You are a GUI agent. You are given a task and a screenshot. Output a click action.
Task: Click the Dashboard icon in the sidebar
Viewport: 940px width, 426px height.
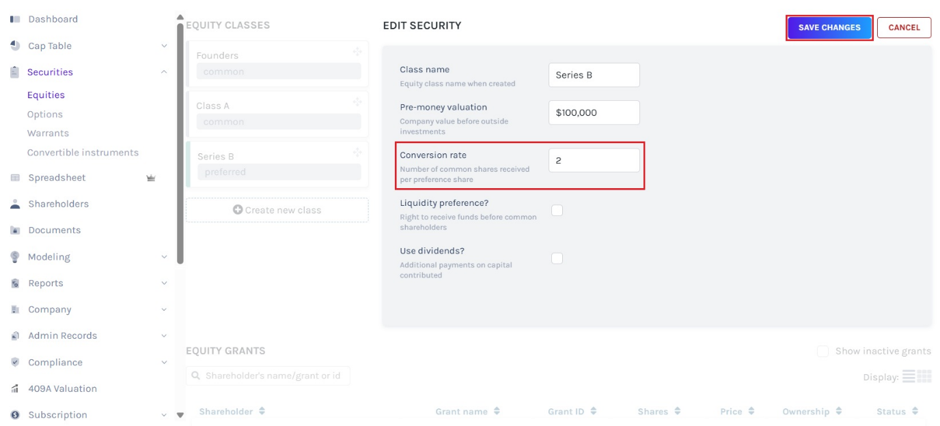pos(16,19)
